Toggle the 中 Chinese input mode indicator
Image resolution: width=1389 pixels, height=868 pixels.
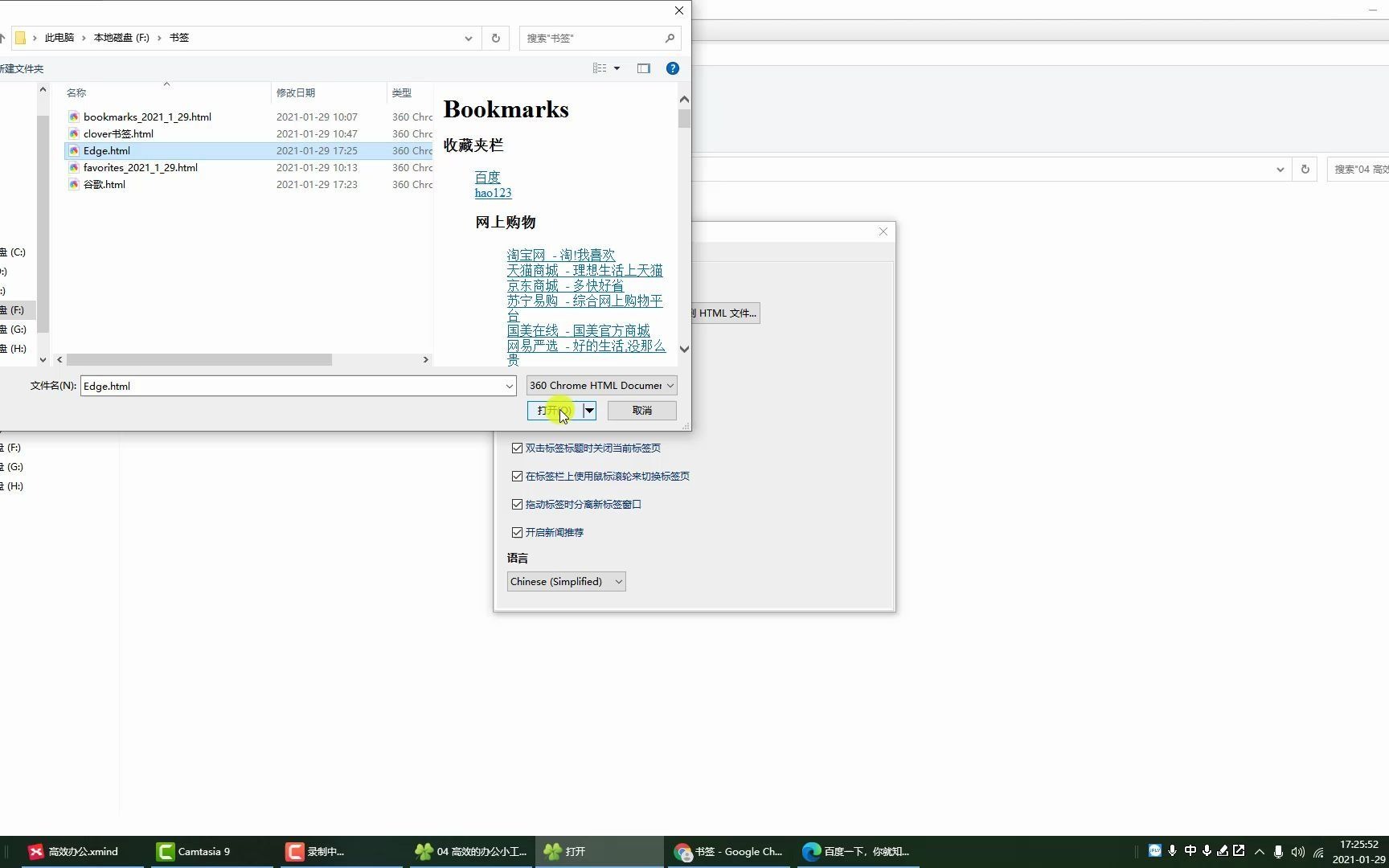coord(1190,851)
